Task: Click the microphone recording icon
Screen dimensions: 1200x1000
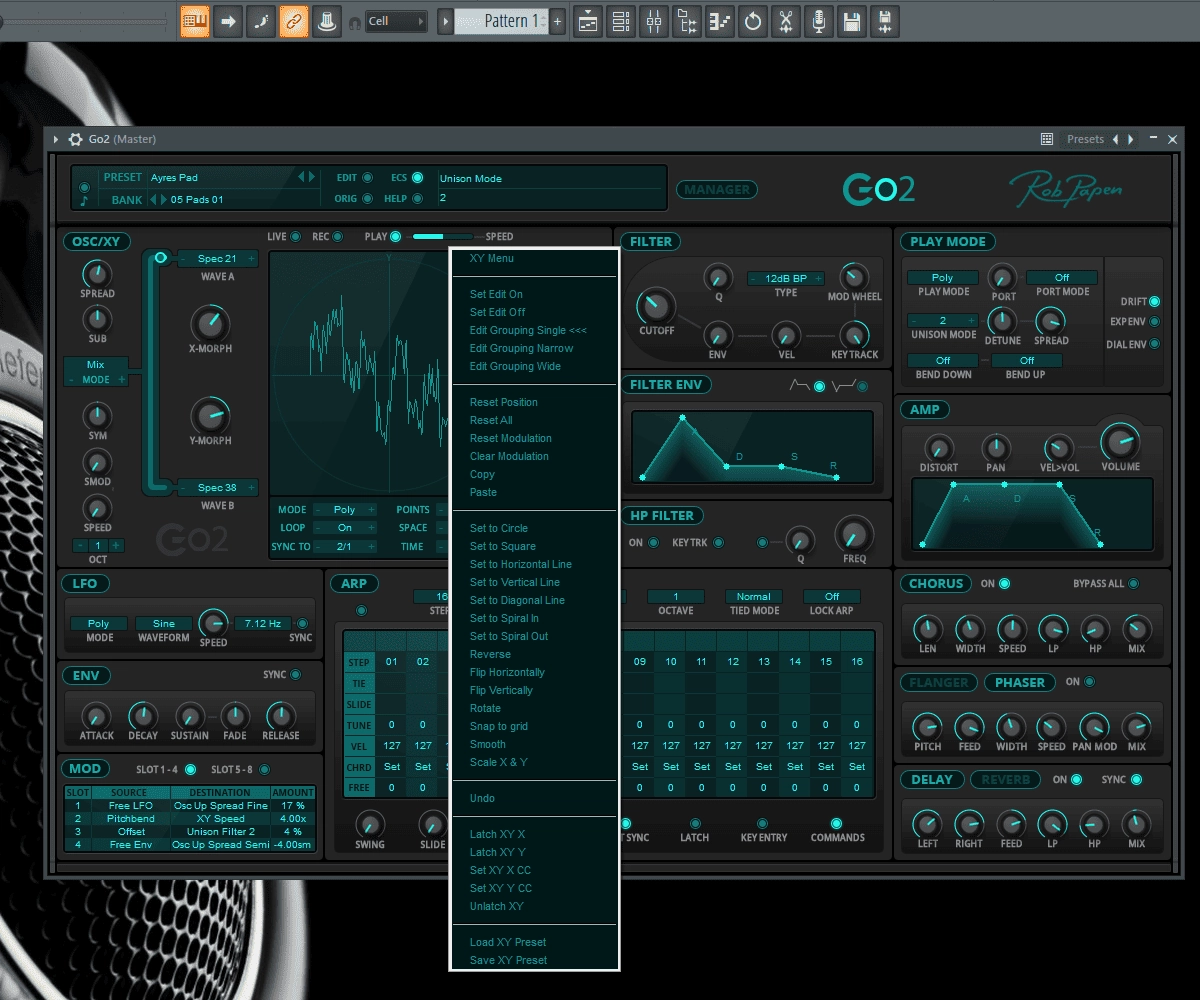Action: pos(819,21)
